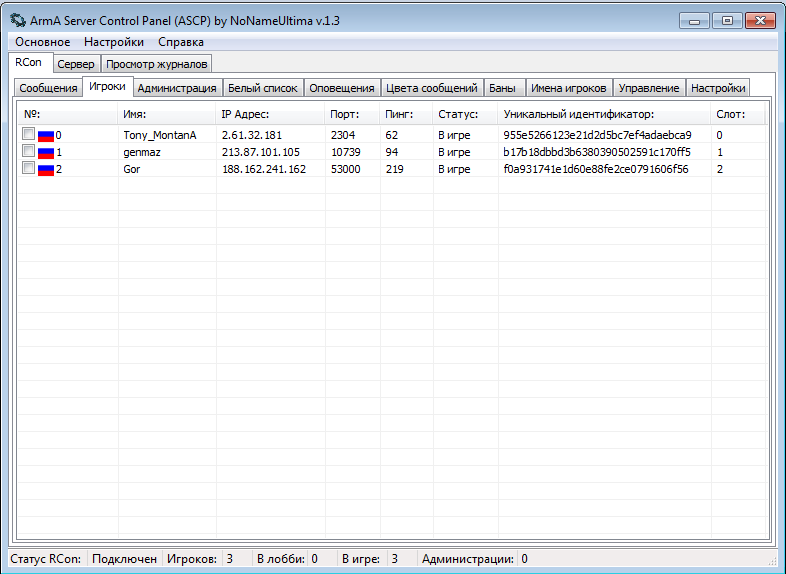
Task: Sort by the Слот: column header
Action: pyautogui.click(x=738, y=114)
